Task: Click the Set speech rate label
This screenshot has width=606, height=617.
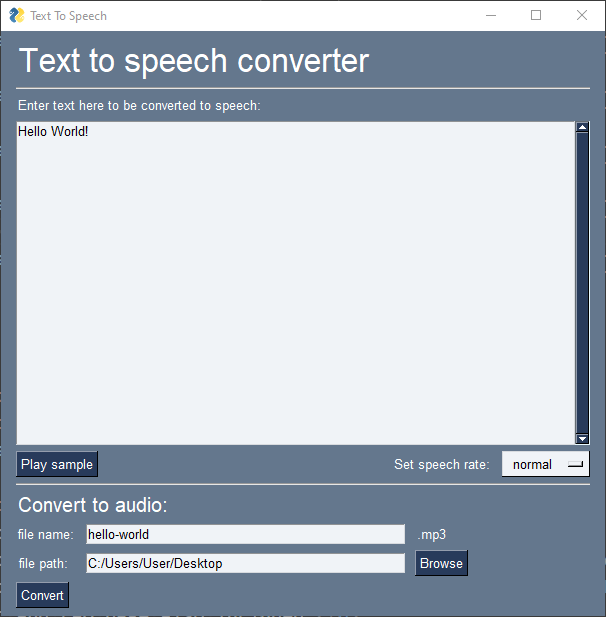Action: 441,464
